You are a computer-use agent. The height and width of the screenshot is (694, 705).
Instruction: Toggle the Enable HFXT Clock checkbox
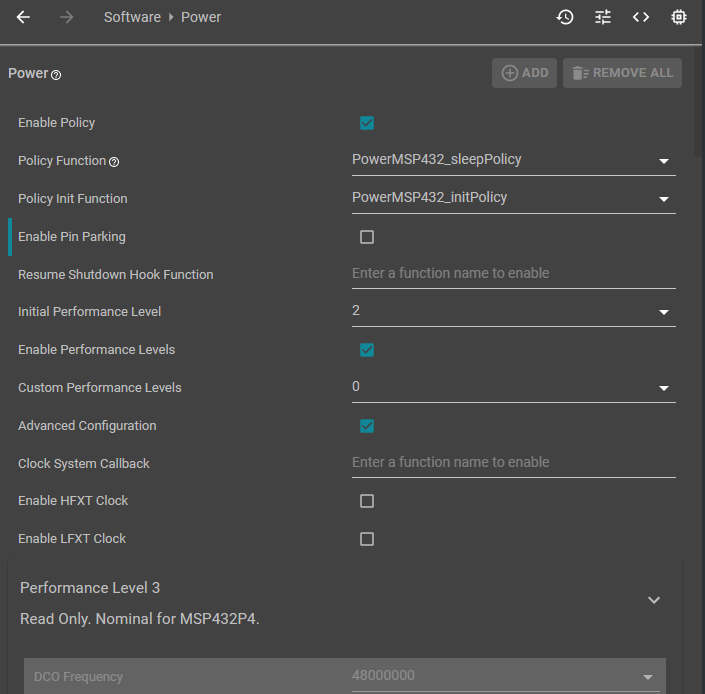367,501
